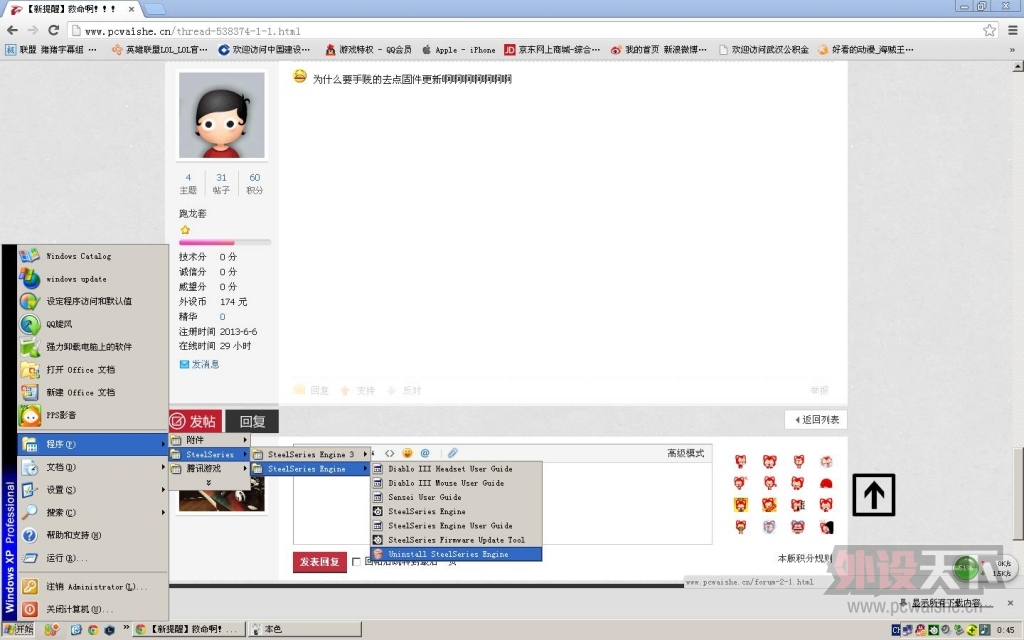This screenshot has width=1024, height=640.
Task: Go back using browser back arrow
Action: tap(12, 30)
